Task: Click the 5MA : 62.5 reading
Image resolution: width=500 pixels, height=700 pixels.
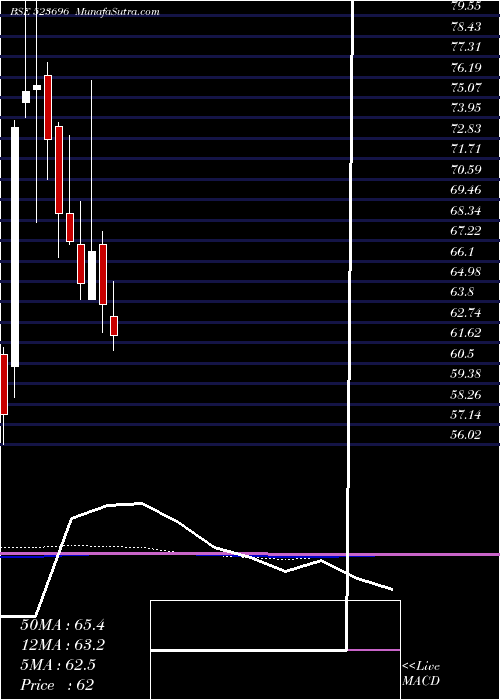Action: (58, 665)
